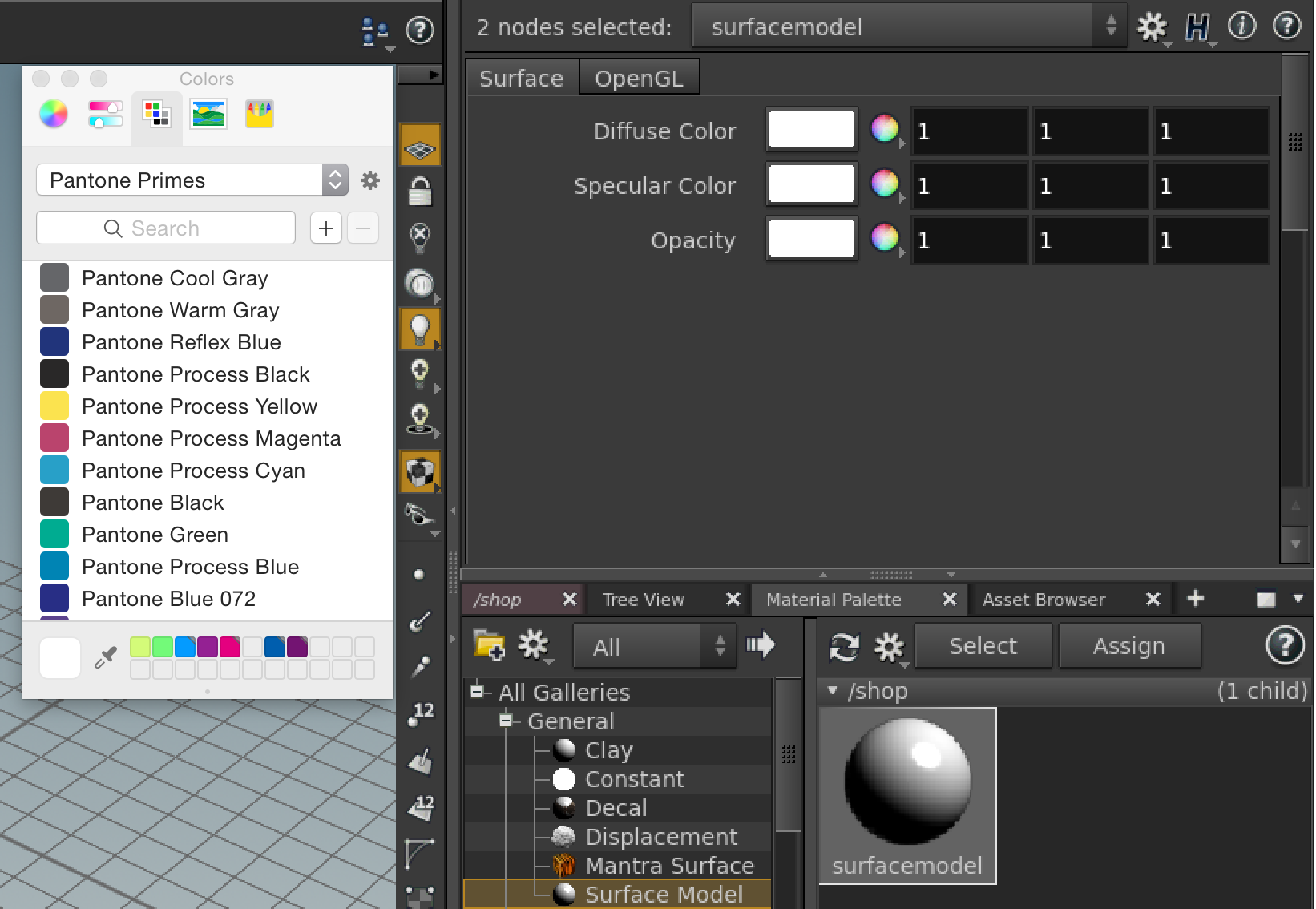Add a new pane tab with plus
The image size is (1316, 909).
1196,599
